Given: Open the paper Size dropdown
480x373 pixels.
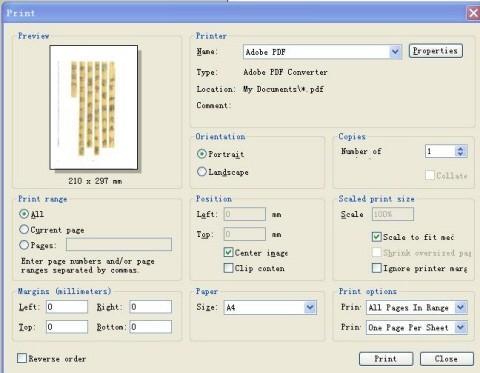Looking at the screenshot, I should (x=310, y=307).
